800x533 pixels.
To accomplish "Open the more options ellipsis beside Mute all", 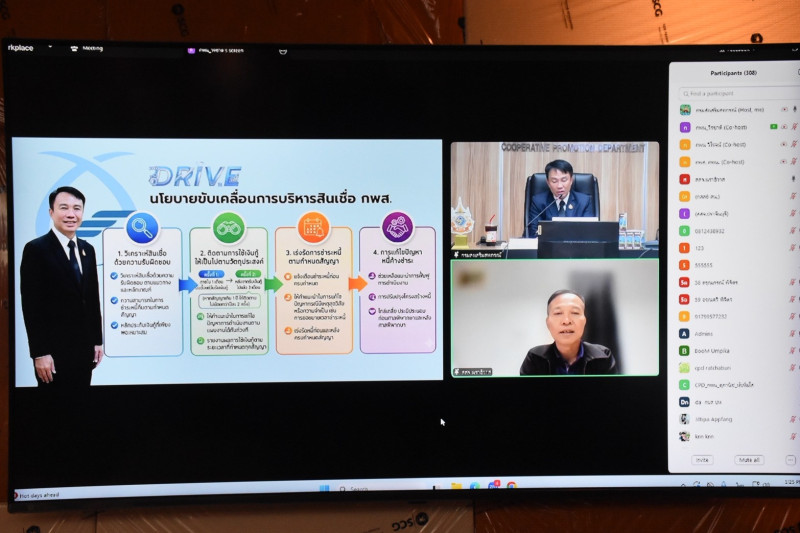I will tap(790, 460).
